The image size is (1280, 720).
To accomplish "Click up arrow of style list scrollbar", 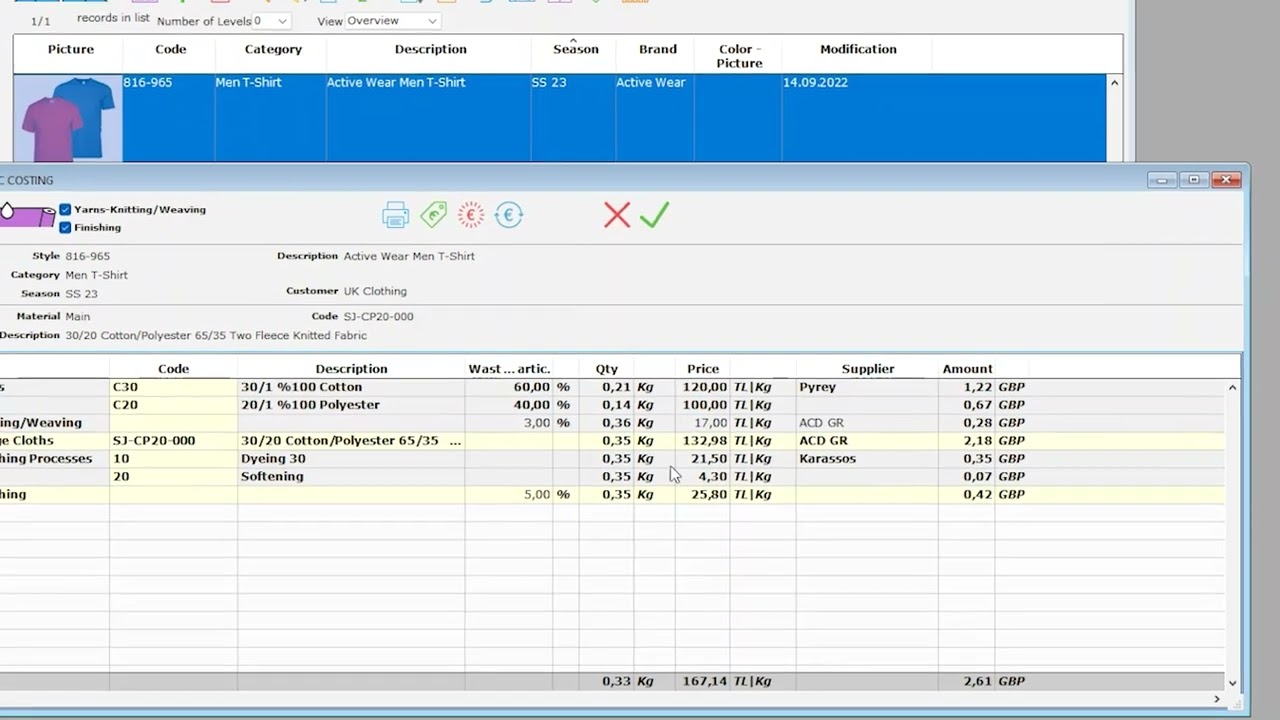I will point(1114,83).
